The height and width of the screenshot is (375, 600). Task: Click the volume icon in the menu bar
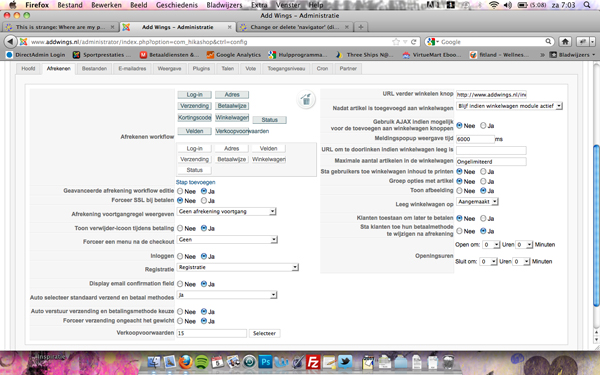[508, 5]
